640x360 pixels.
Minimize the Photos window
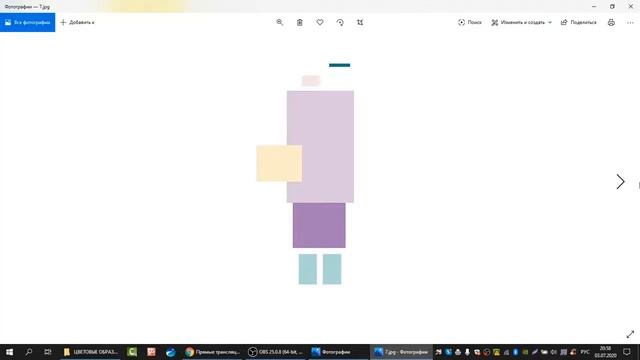click(x=594, y=6)
